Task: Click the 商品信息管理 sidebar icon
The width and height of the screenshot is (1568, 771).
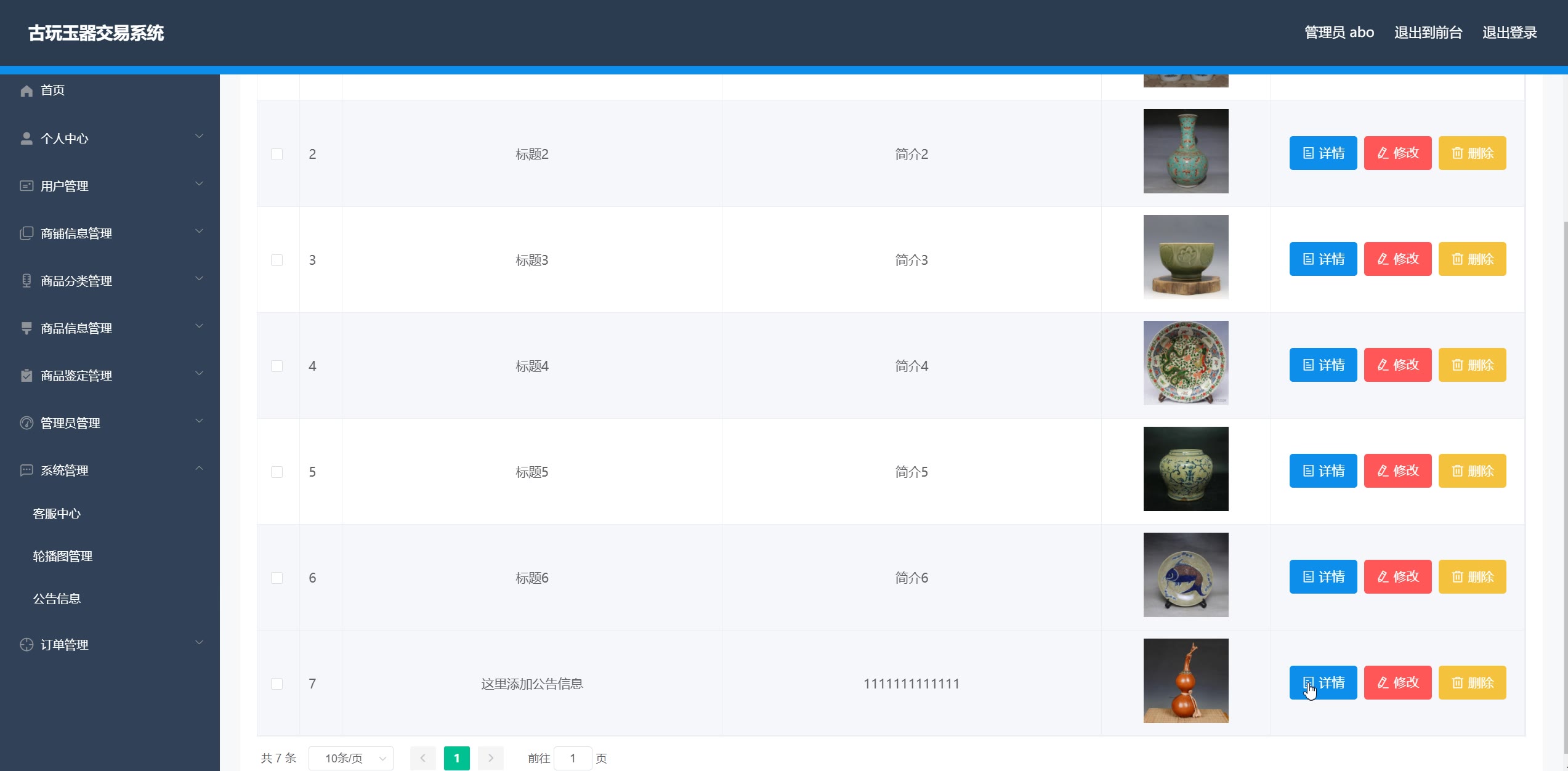Action: (26, 328)
